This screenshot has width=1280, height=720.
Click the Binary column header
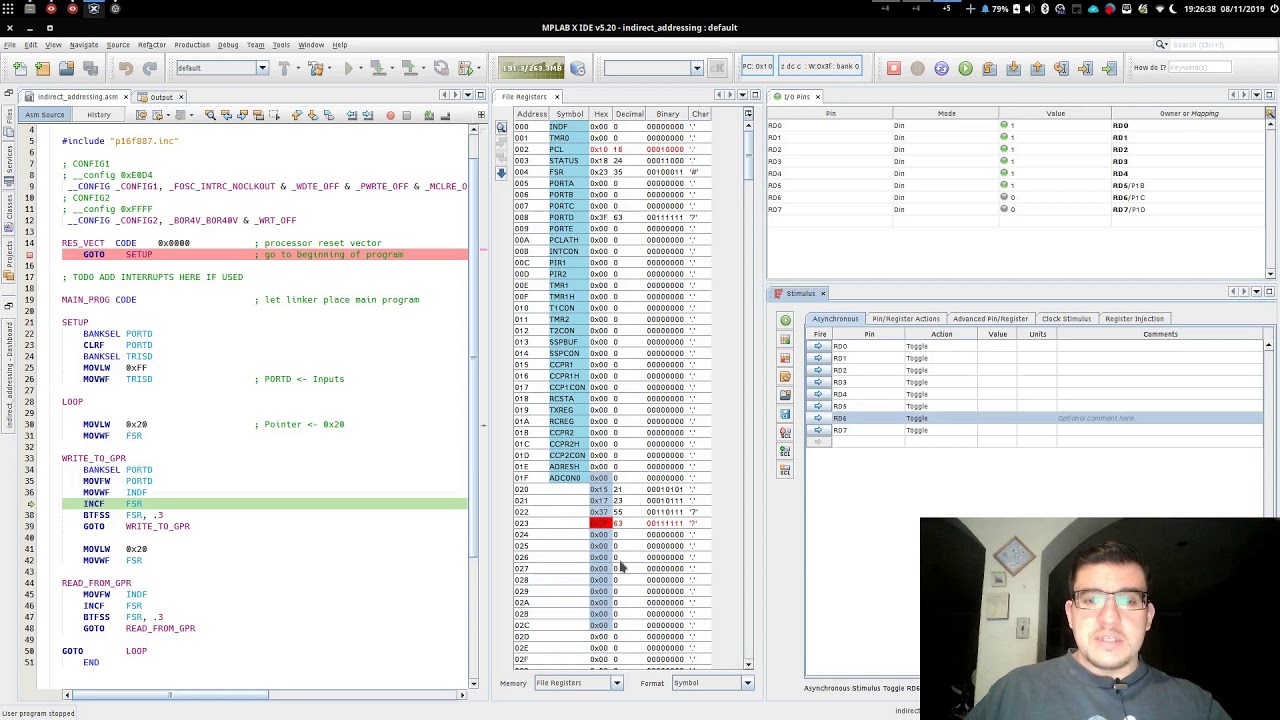pyautogui.click(x=667, y=114)
